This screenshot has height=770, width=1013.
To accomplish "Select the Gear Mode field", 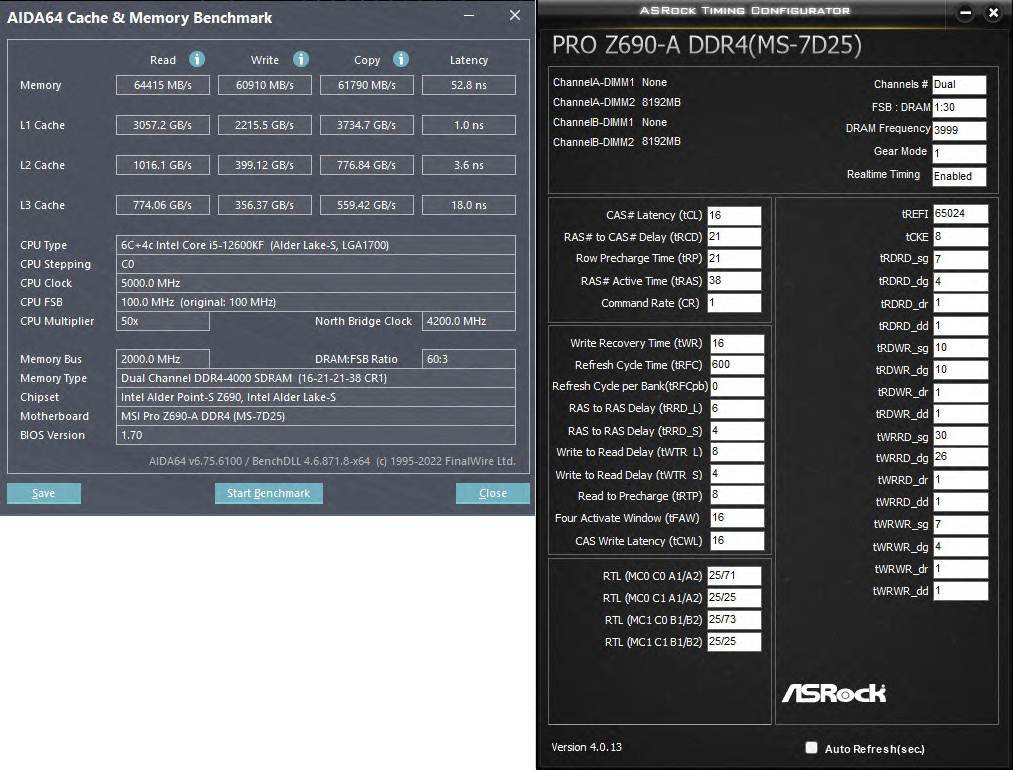I will [x=959, y=153].
